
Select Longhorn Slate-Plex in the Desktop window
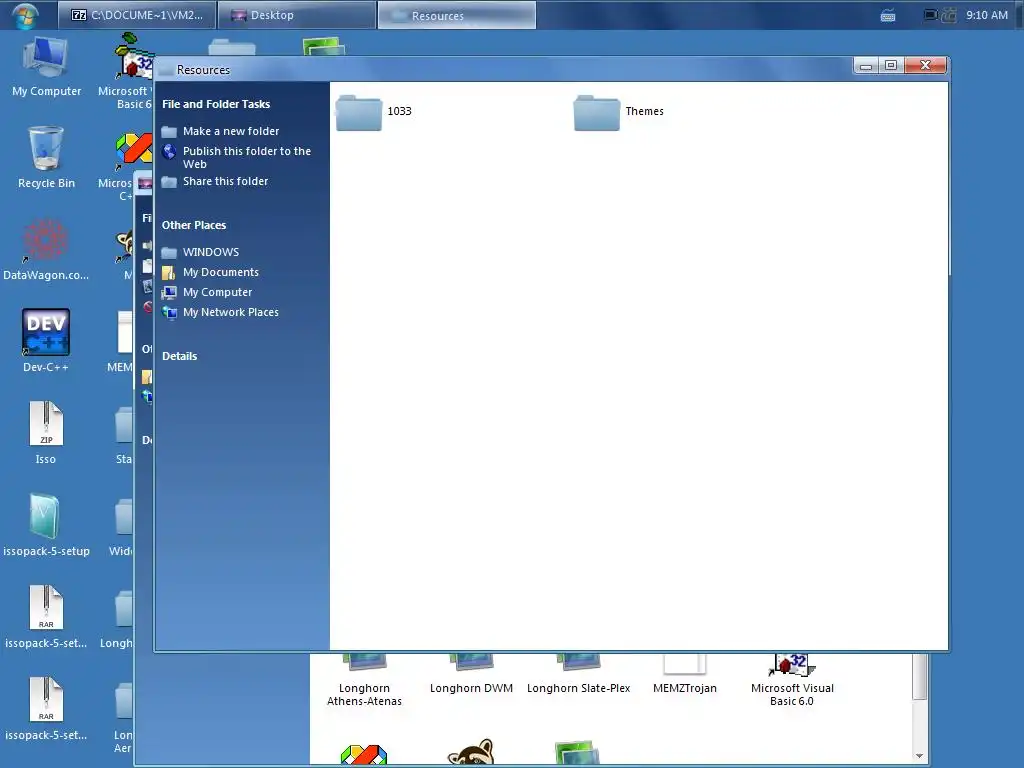point(579,675)
